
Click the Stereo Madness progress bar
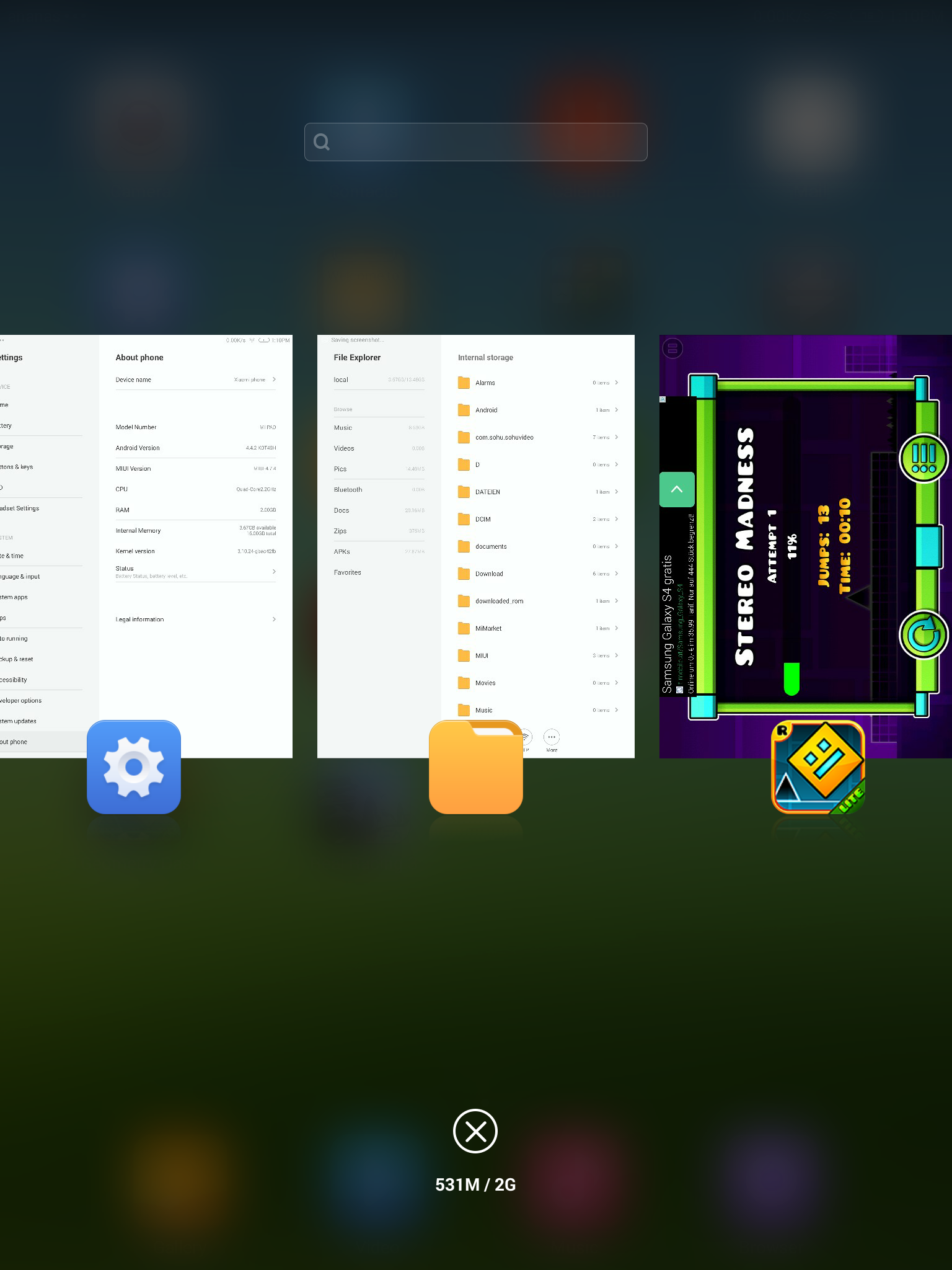(791, 546)
